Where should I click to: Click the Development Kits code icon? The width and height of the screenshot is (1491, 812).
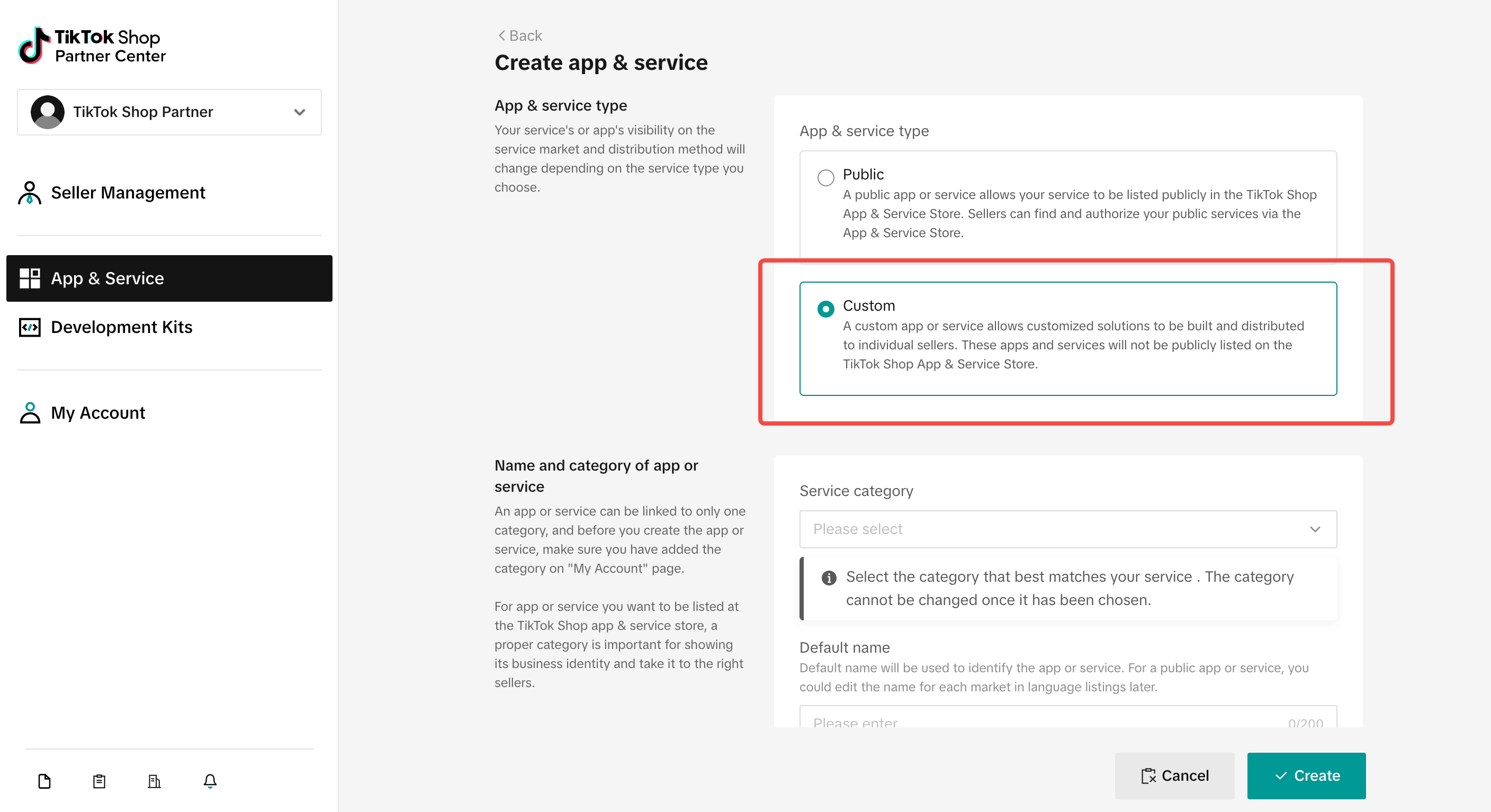(30, 327)
